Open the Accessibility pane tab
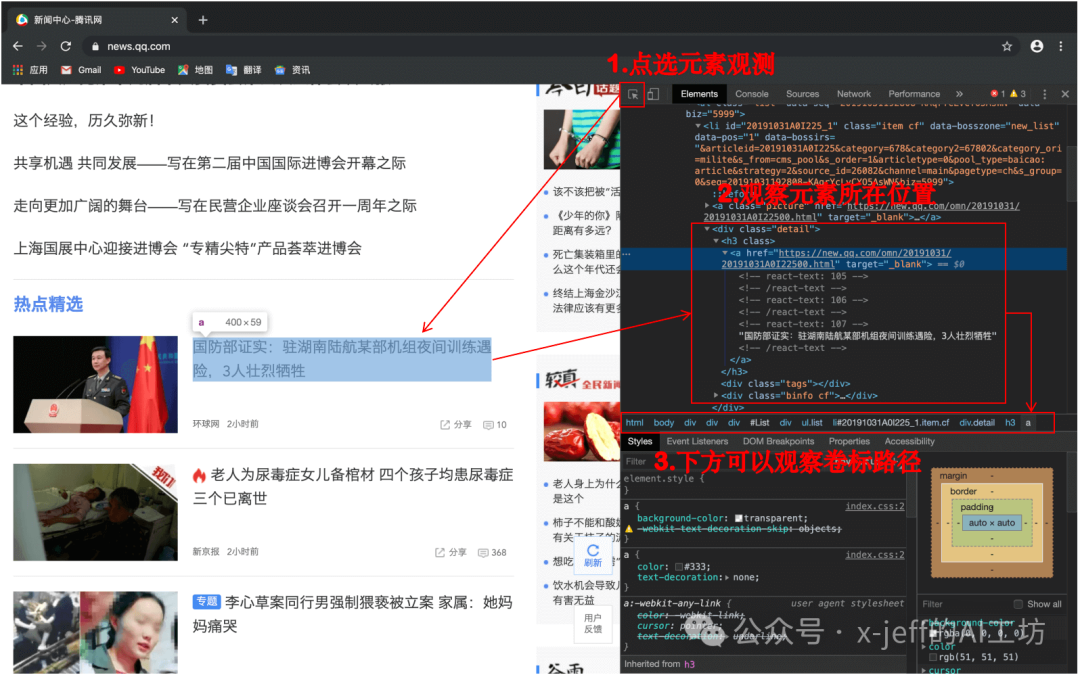The width and height of the screenshot is (1080, 675). (909, 442)
